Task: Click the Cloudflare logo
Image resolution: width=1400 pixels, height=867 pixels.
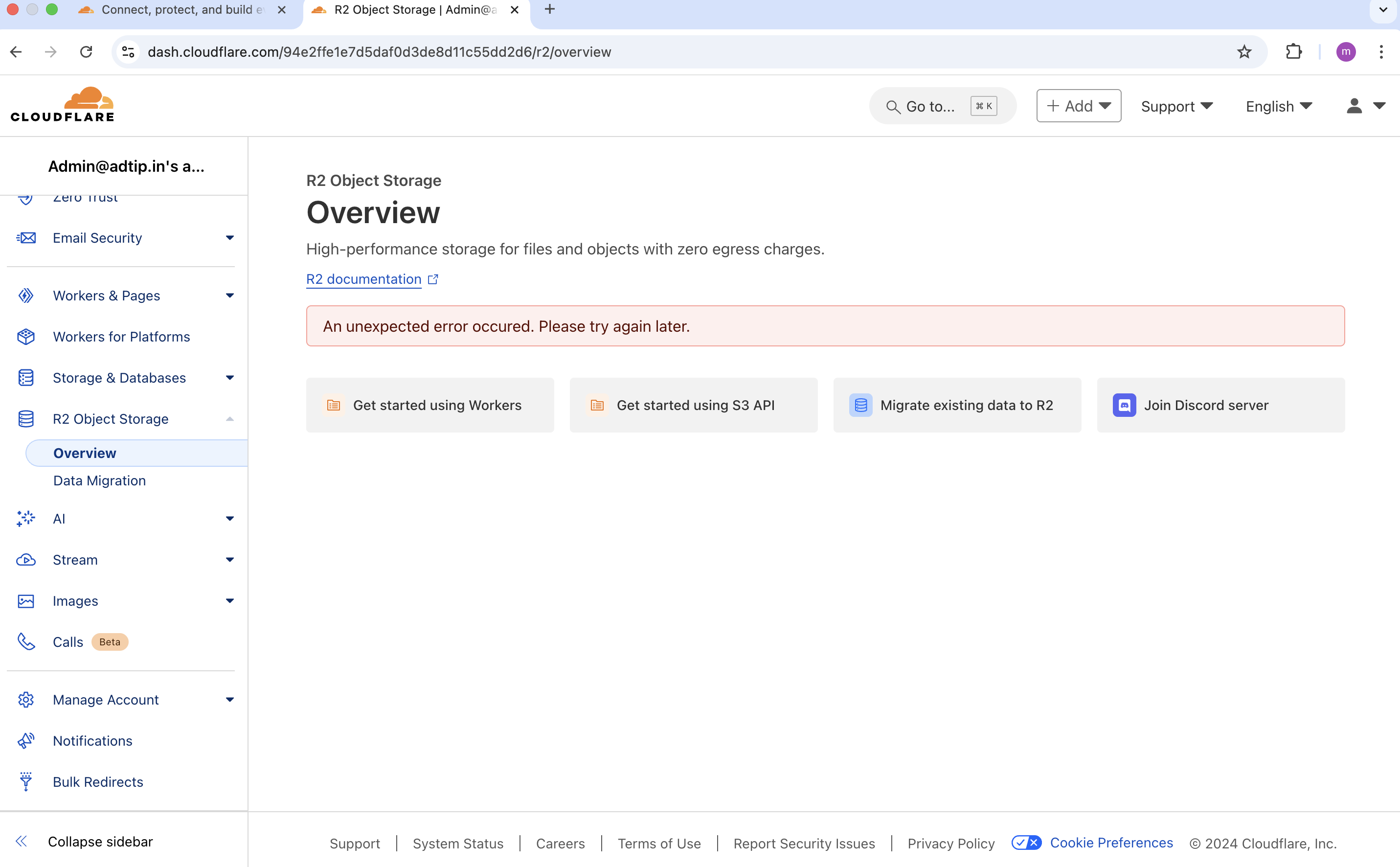Action: pos(63,105)
